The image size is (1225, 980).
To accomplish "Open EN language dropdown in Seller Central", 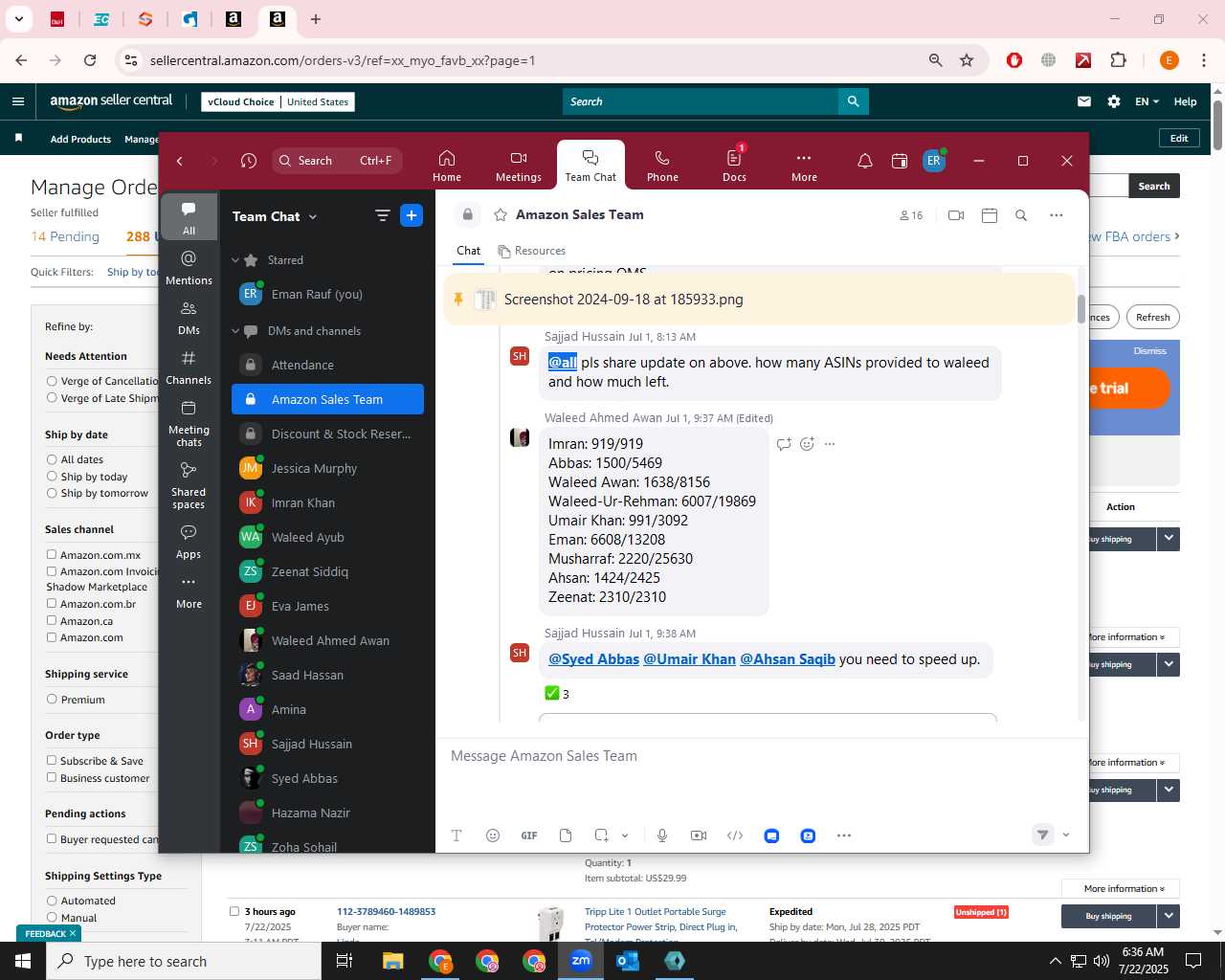I will tap(1147, 101).
